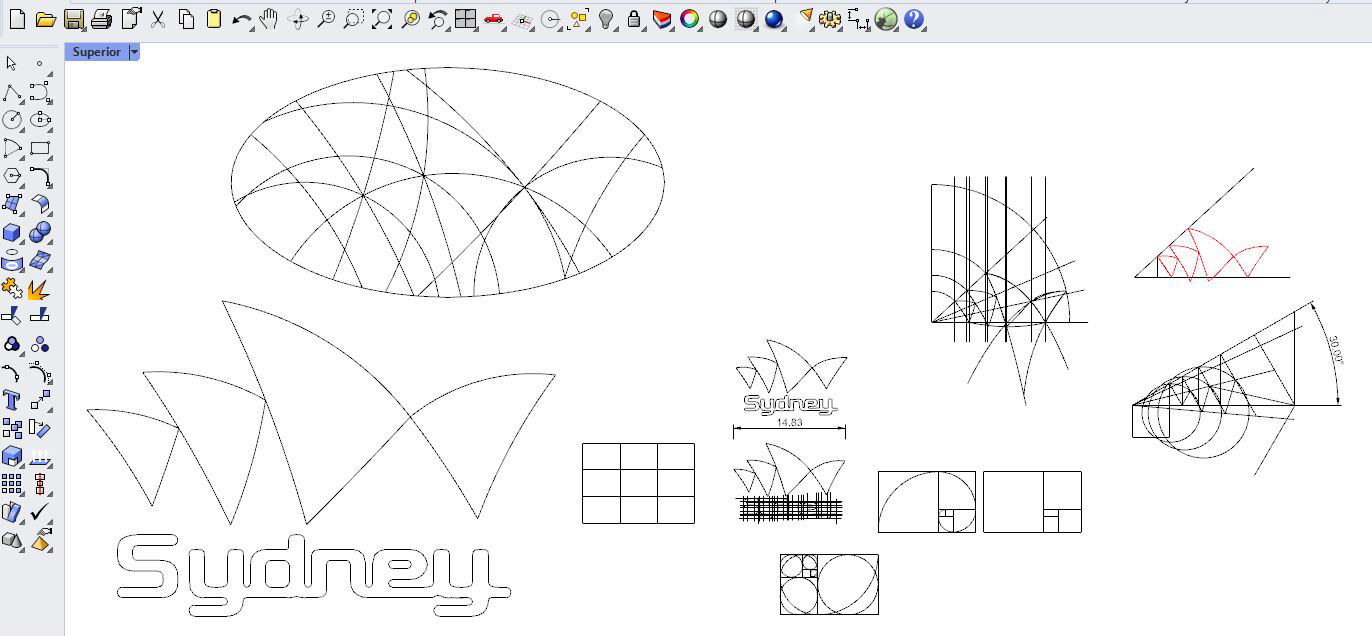Create a new document with the blank page icon
This screenshot has width=1372, height=636.
[17, 19]
